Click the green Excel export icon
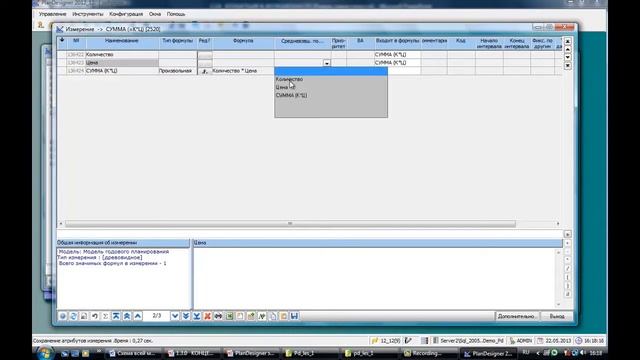This screenshot has height=360, width=640. (x=229, y=316)
